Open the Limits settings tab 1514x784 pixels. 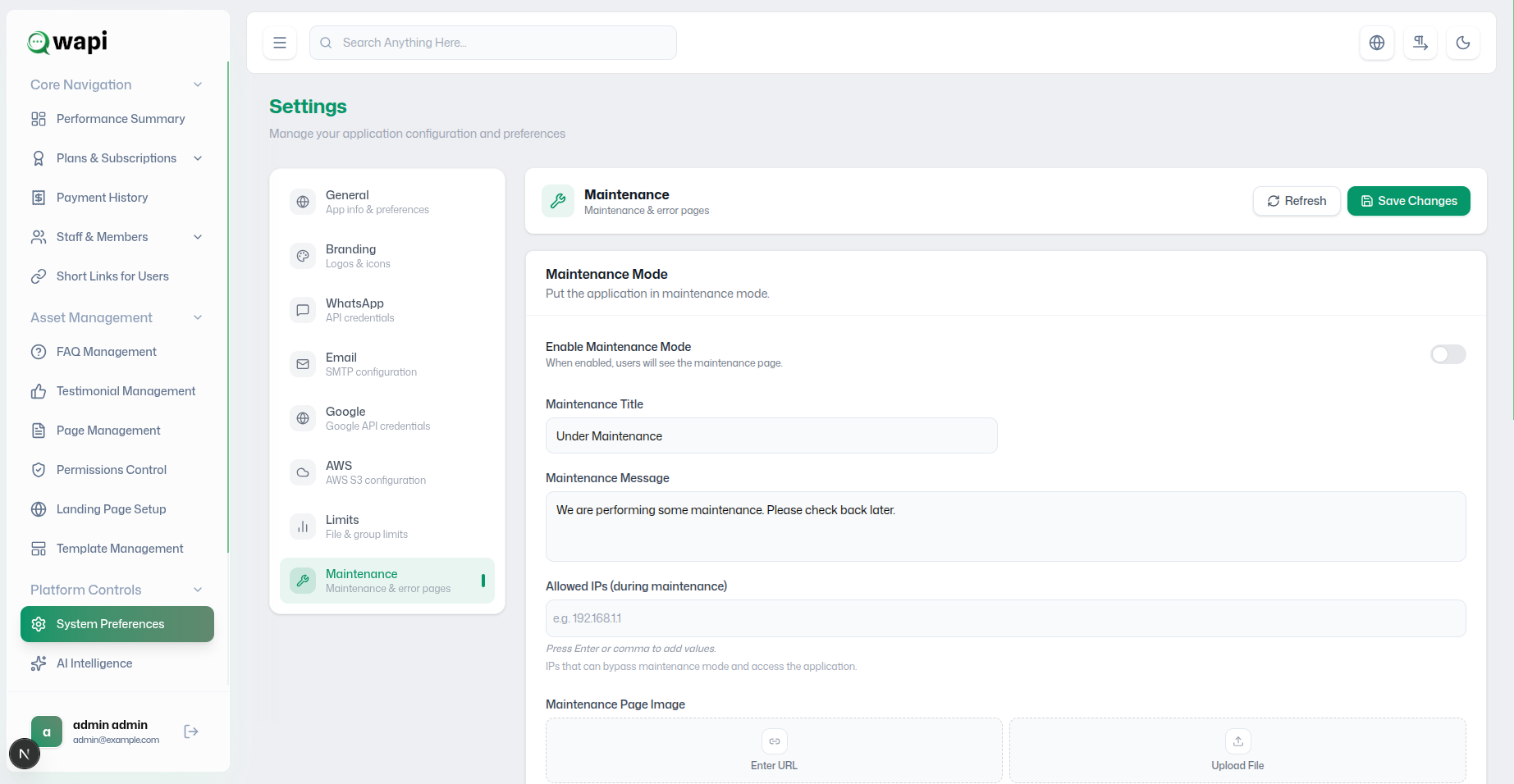387,526
